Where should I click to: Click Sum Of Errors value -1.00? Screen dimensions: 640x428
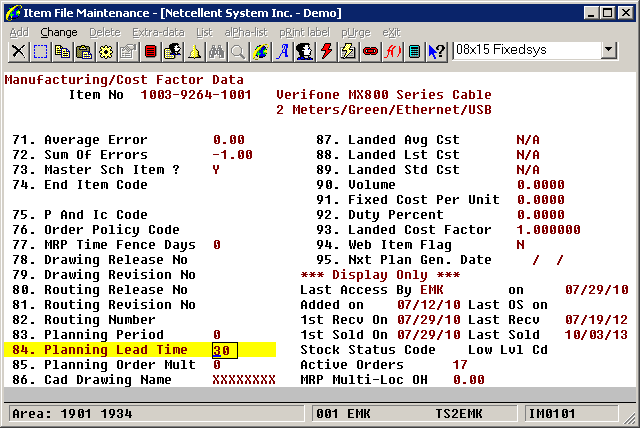tap(233, 155)
